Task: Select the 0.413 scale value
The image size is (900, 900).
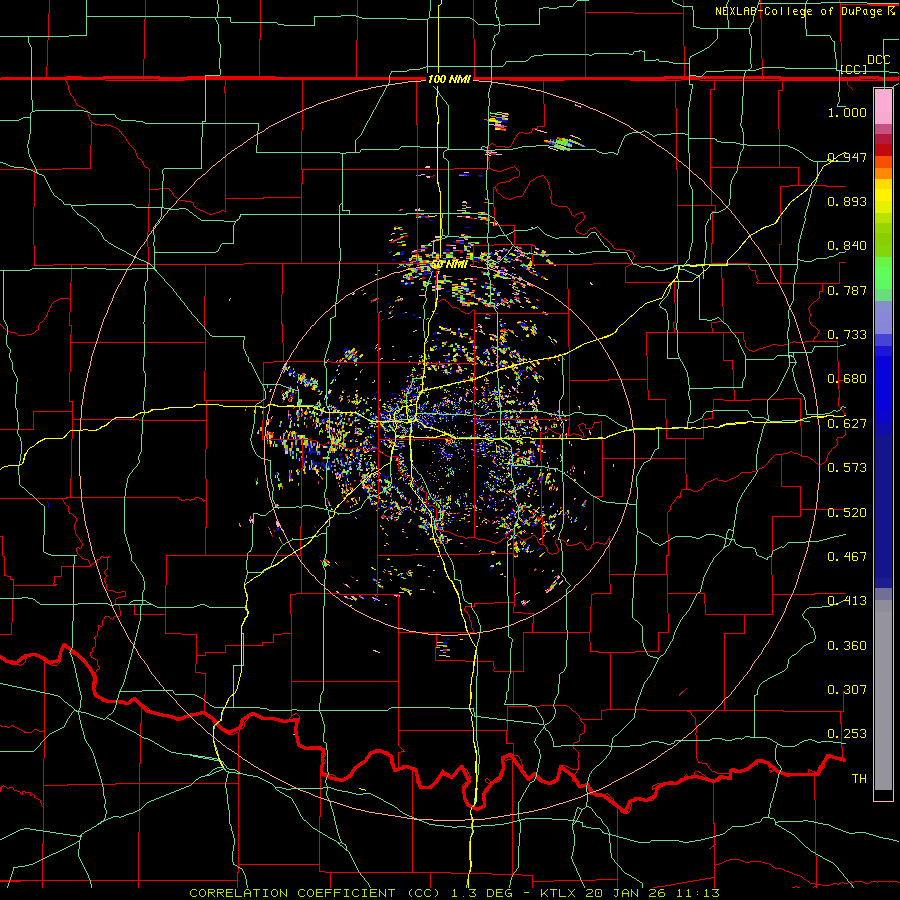Action: pos(847,601)
